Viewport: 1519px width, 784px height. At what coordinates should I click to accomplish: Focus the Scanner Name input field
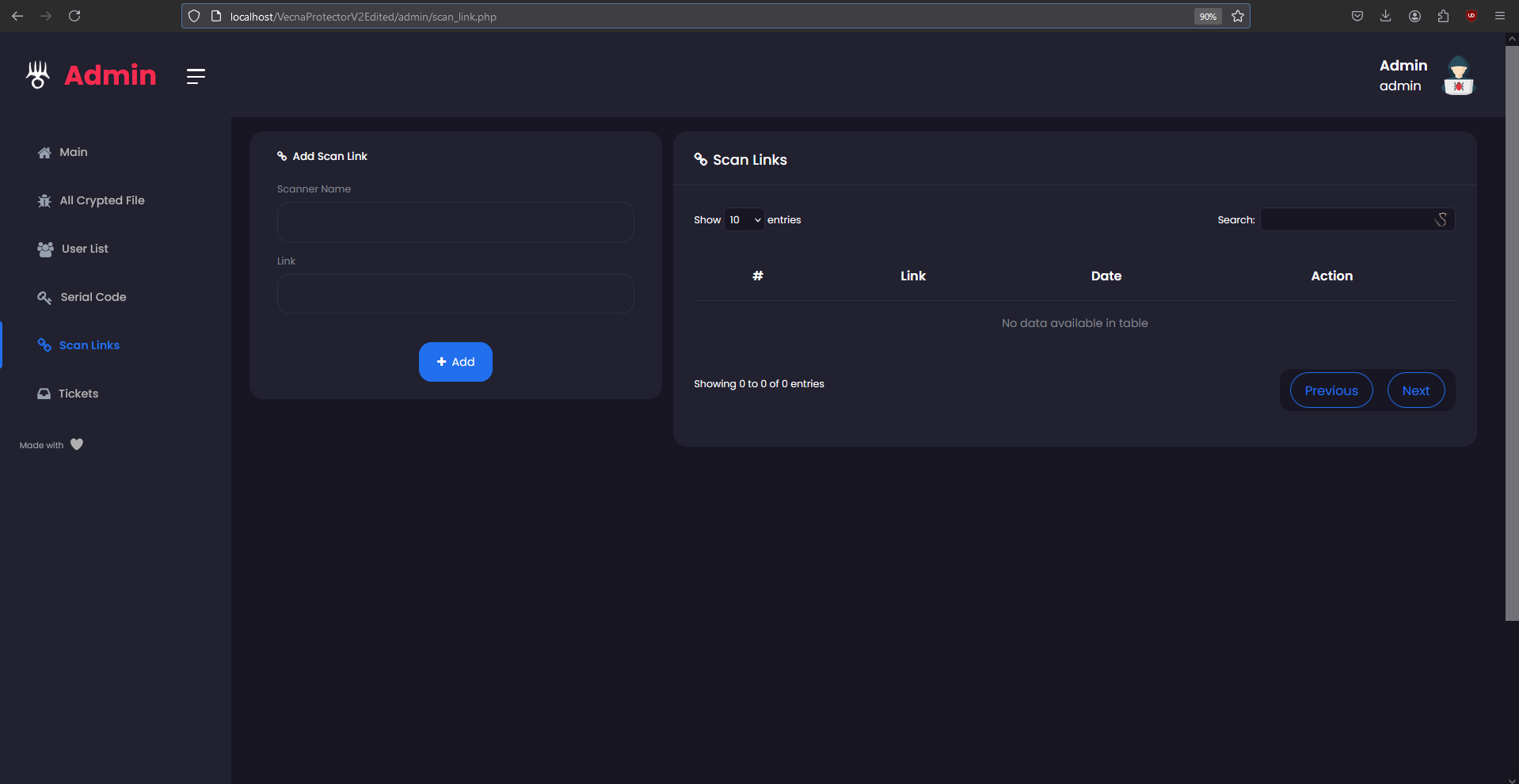[455, 222]
